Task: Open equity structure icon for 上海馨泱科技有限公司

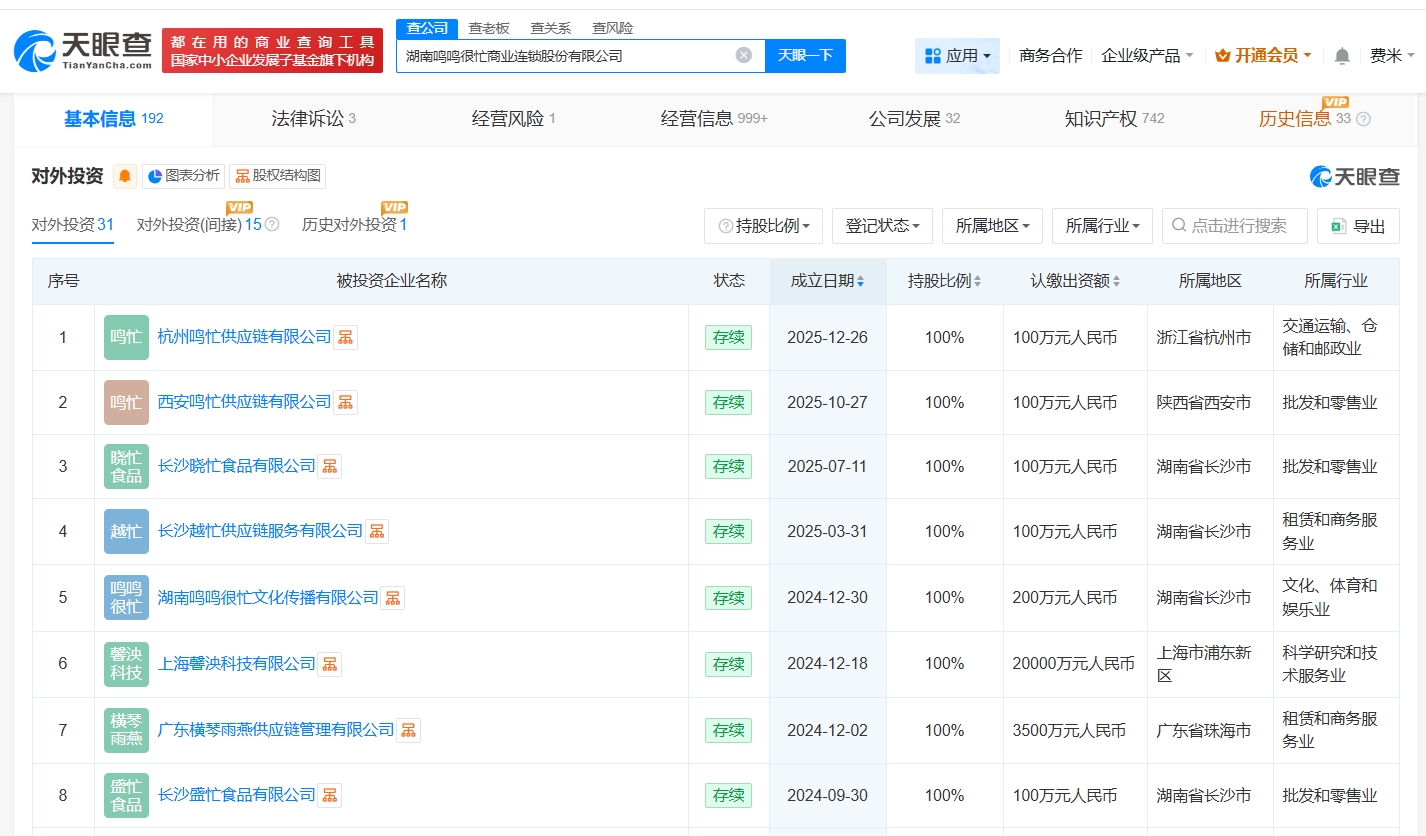Action: coord(329,664)
